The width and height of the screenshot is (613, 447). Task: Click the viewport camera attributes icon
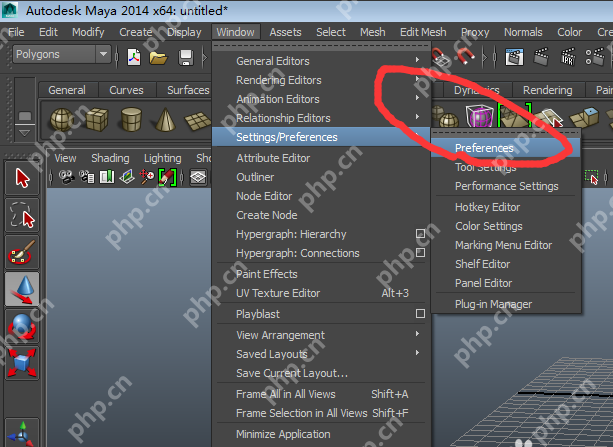[x=87, y=178]
